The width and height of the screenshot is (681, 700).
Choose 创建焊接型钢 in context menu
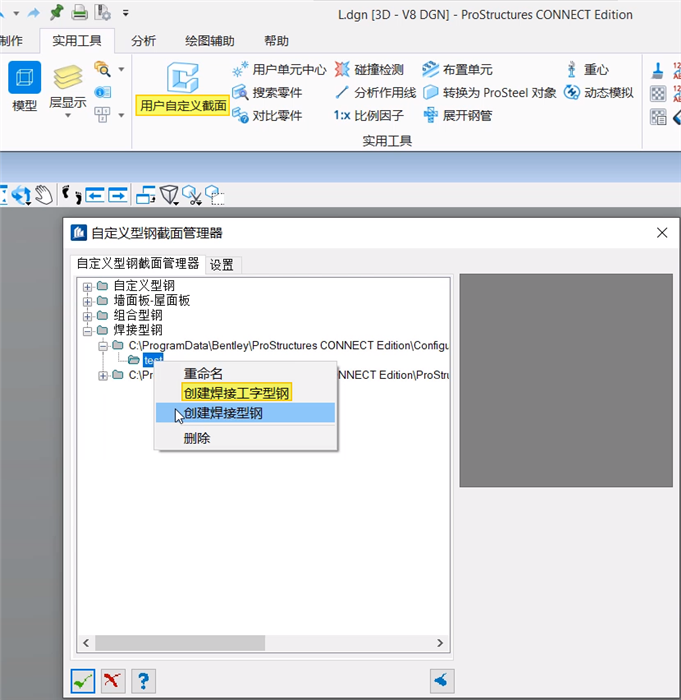tap(245, 413)
